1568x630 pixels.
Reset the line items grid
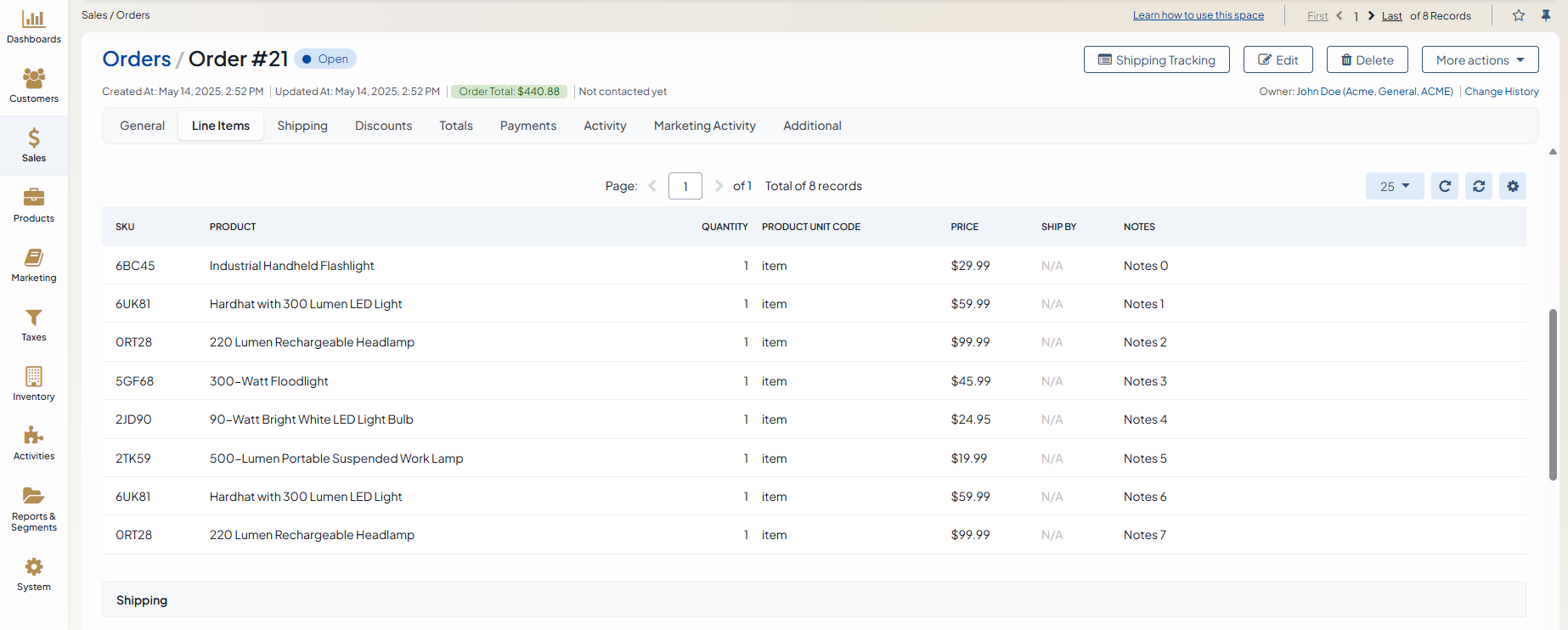pyautogui.click(x=1479, y=186)
